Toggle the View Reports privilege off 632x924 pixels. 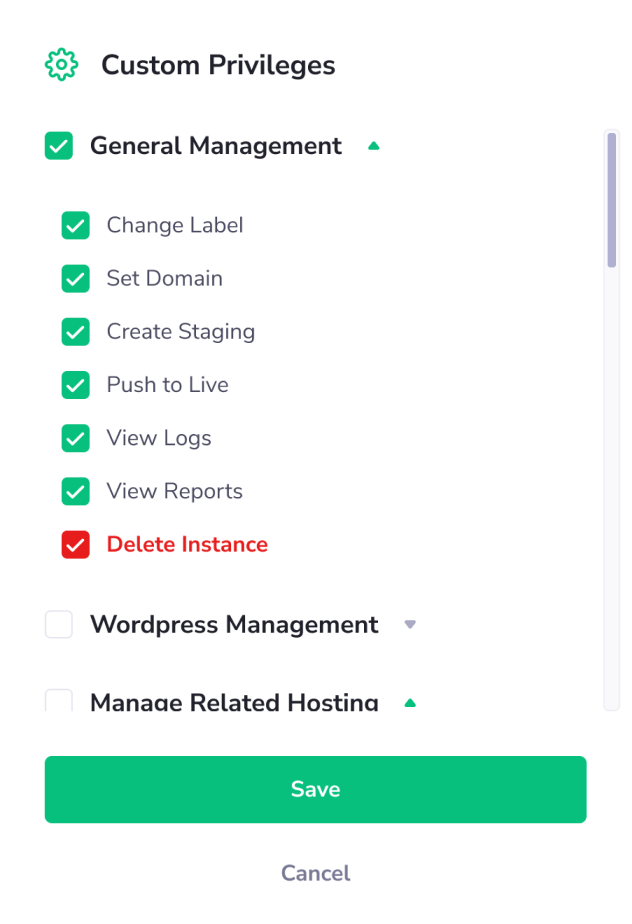click(x=75, y=491)
